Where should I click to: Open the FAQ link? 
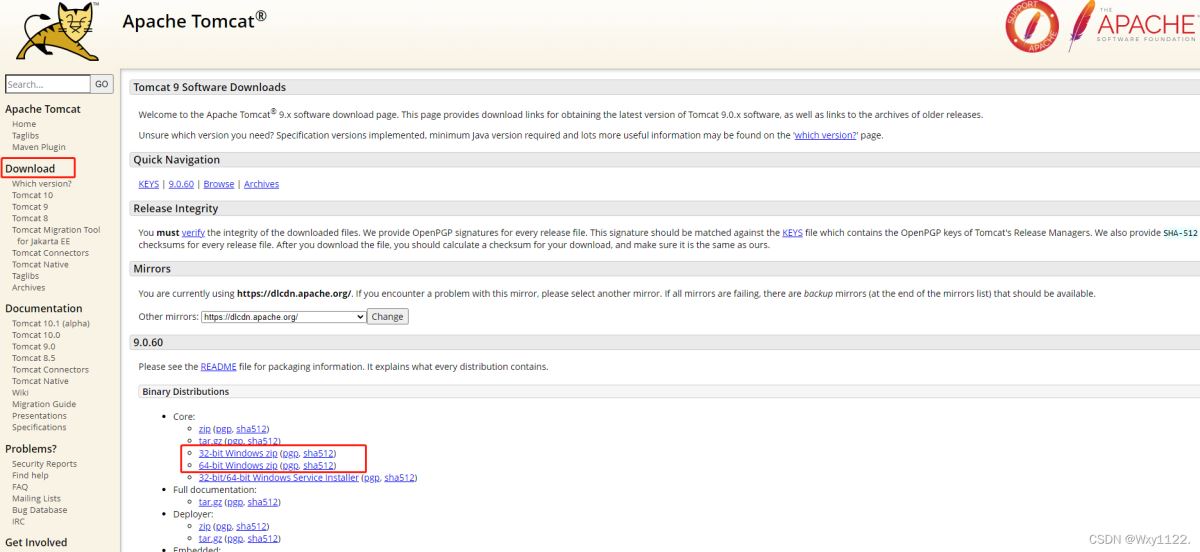click(20, 487)
